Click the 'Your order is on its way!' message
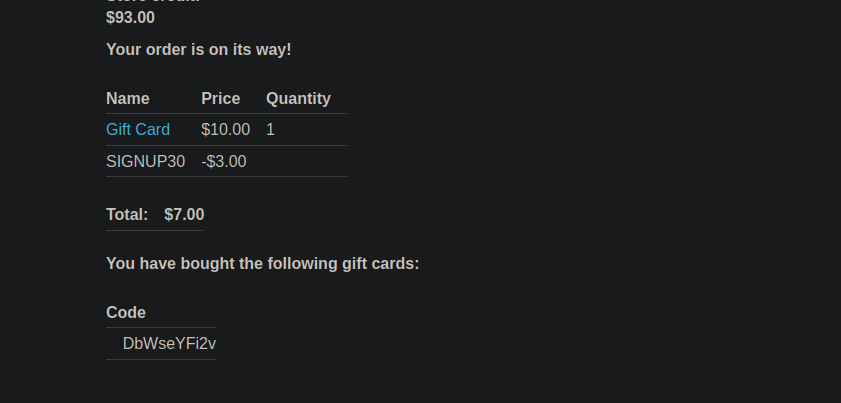The image size is (841, 403). tap(198, 49)
